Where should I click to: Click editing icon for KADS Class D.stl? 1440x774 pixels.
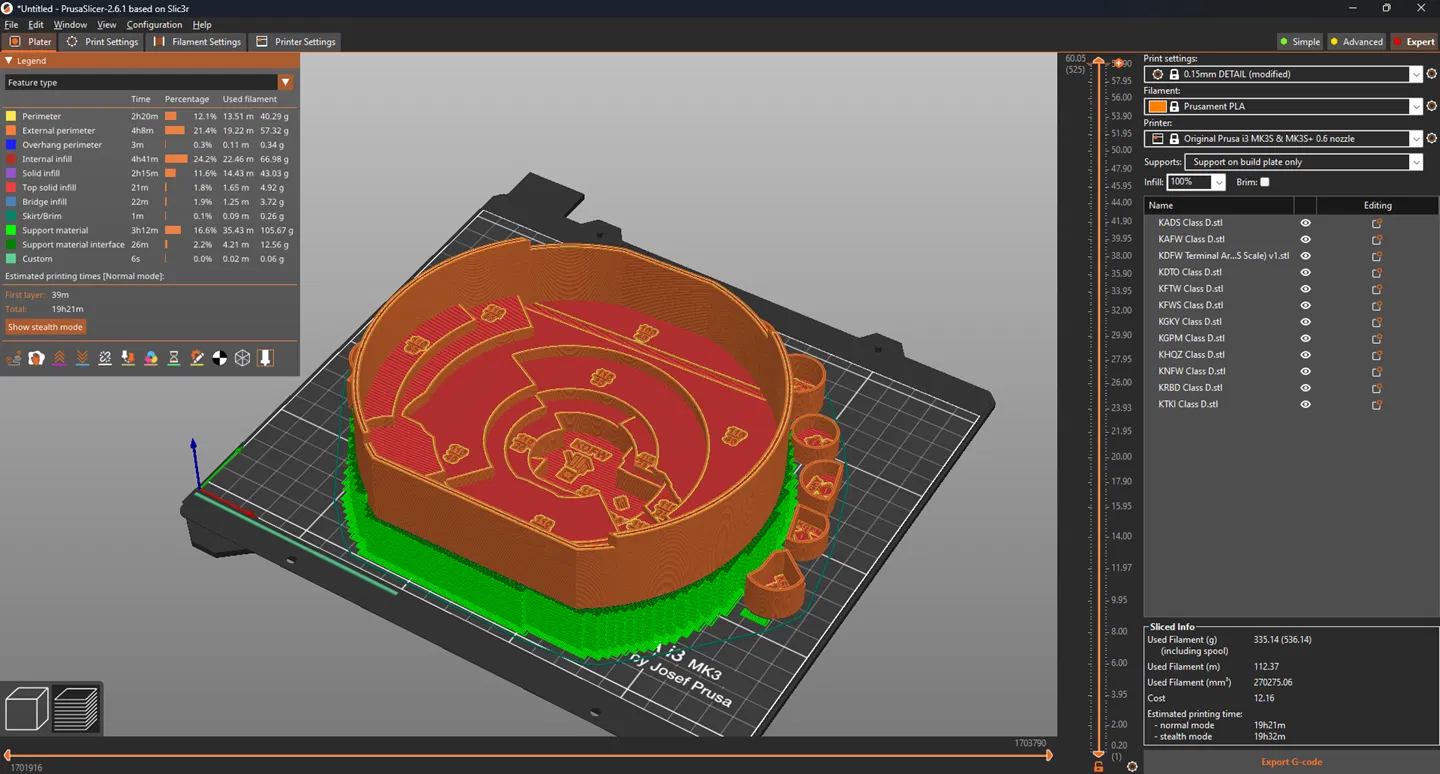pos(1377,223)
